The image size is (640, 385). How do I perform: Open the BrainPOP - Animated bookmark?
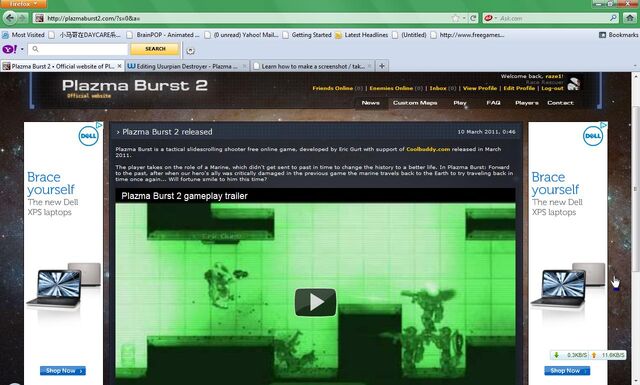pyautogui.click(x=163, y=35)
